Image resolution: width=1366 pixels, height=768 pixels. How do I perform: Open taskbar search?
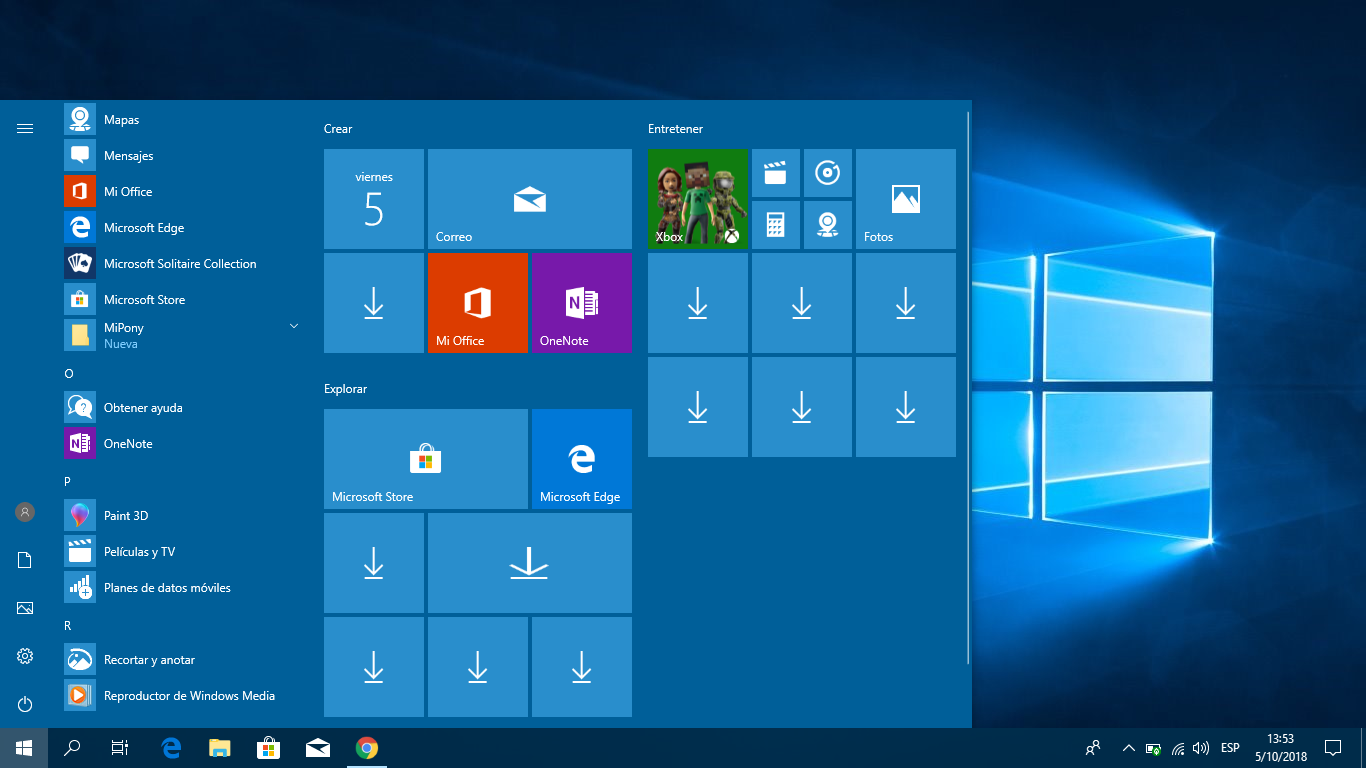click(x=72, y=748)
